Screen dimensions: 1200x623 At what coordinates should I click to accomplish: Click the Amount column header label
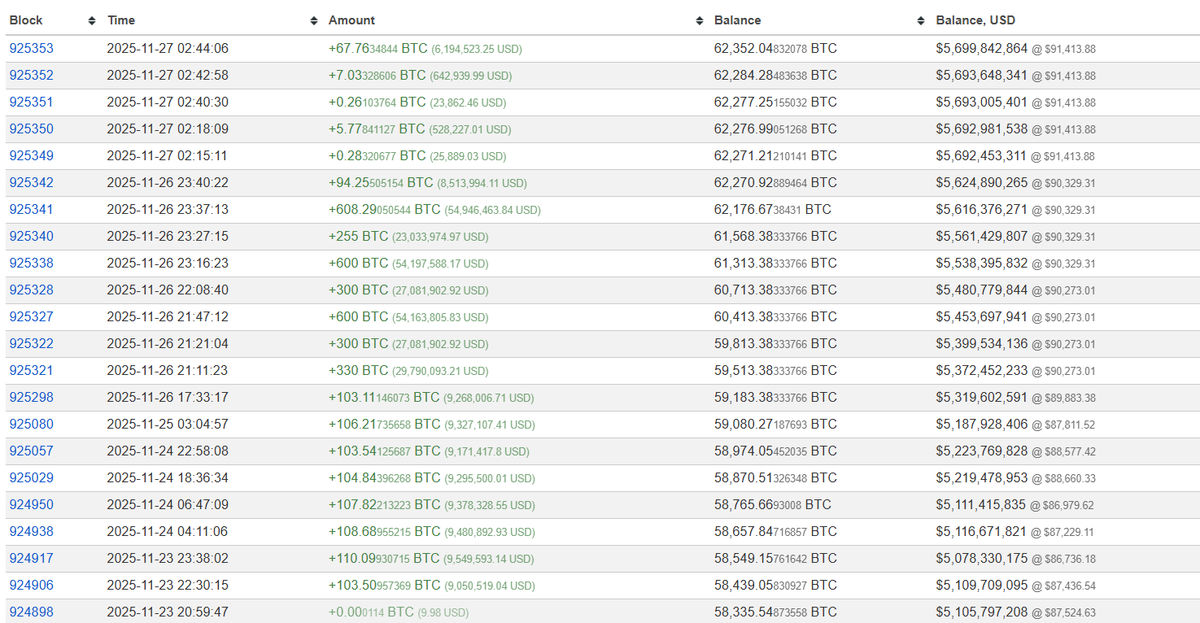[352, 20]
